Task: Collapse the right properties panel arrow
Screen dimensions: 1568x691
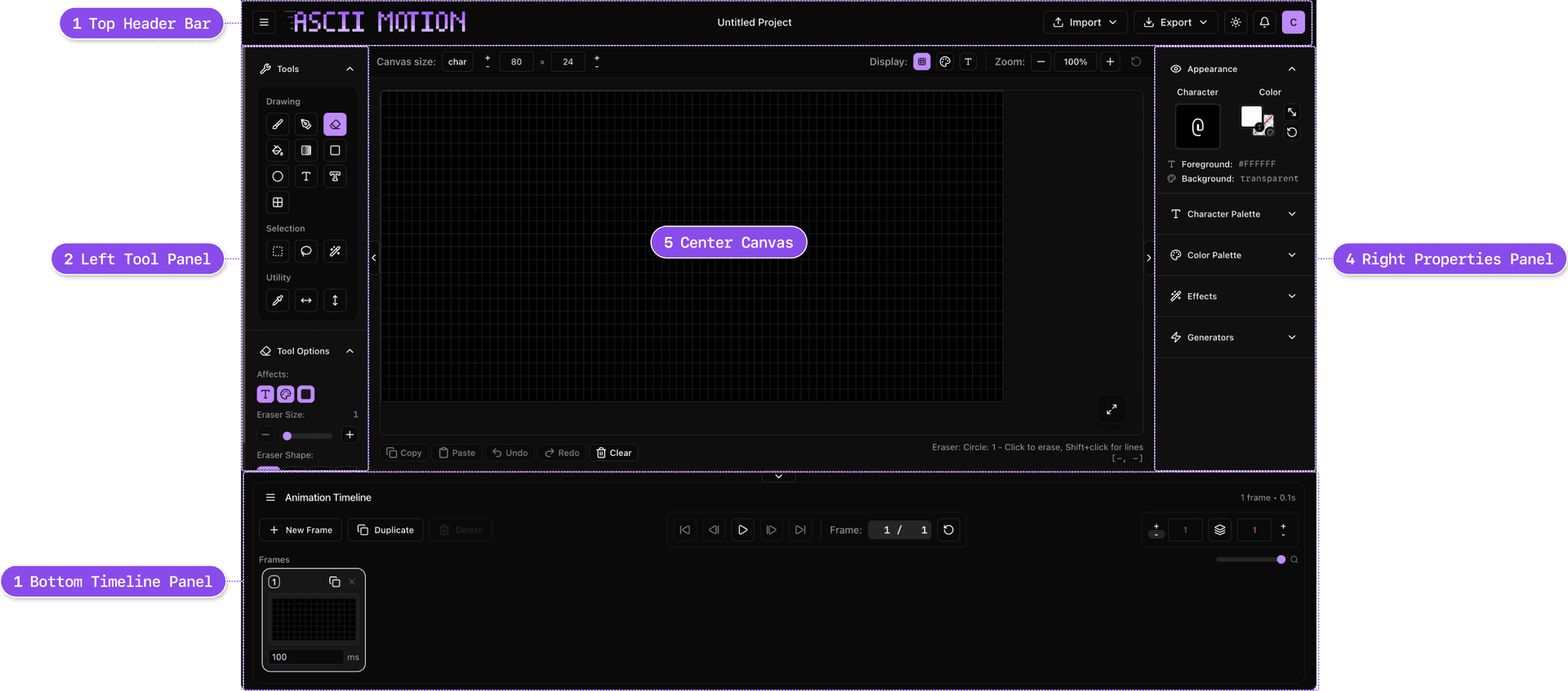Action: 1149,258
